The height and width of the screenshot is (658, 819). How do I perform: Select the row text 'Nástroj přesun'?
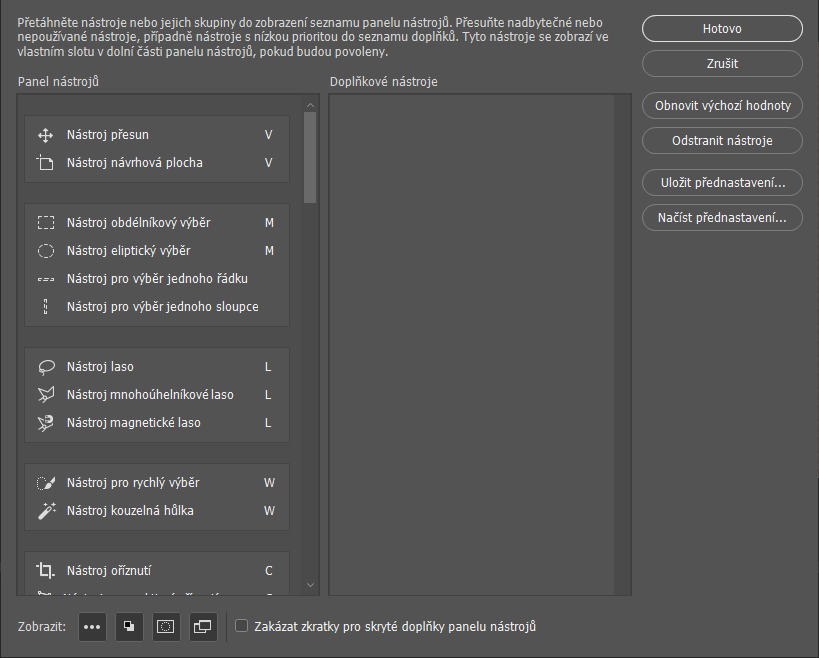click(108, 135)
